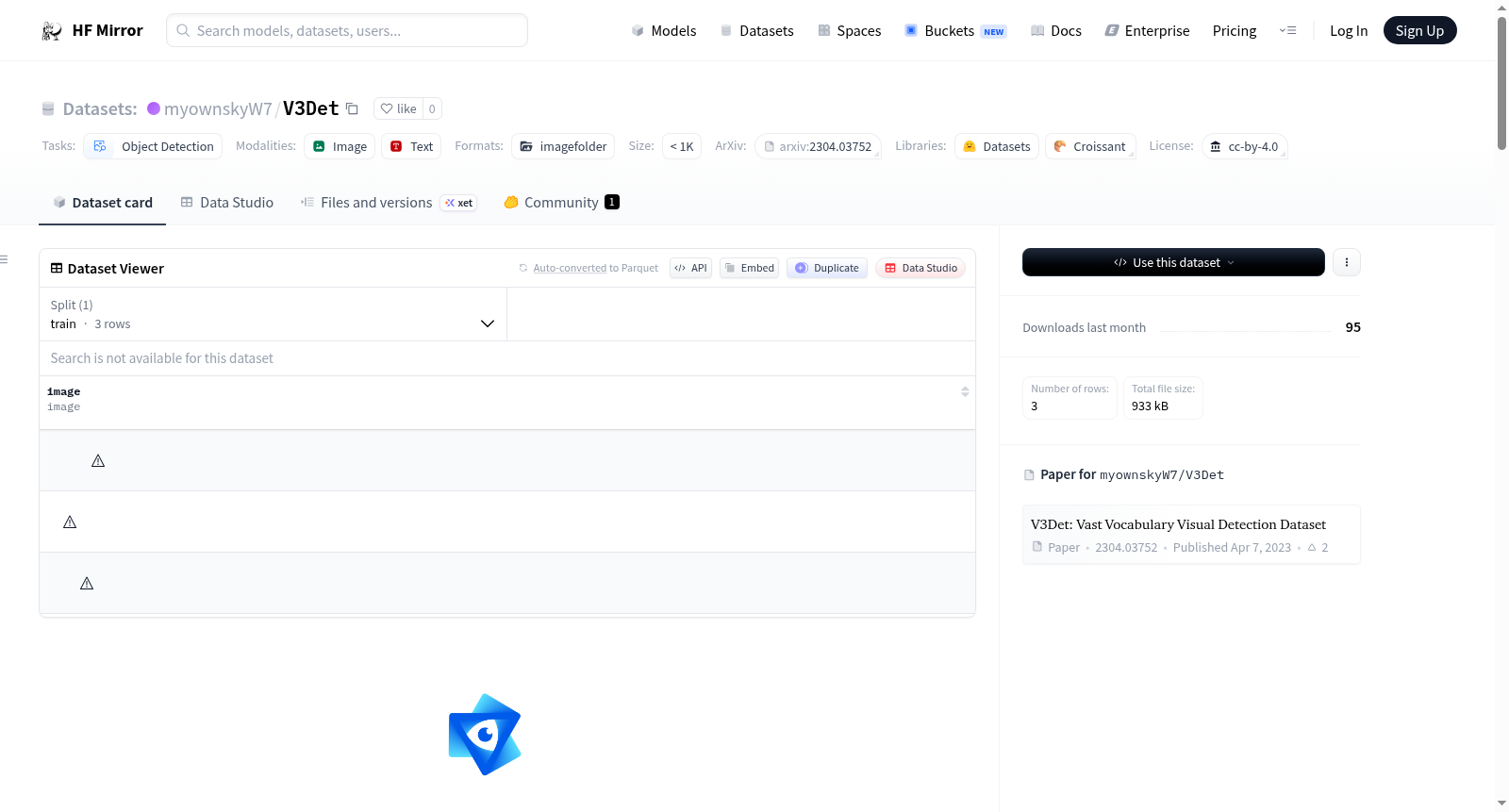
Task: Expand the Split train dropdown
Action: click(x=273, y=314)
